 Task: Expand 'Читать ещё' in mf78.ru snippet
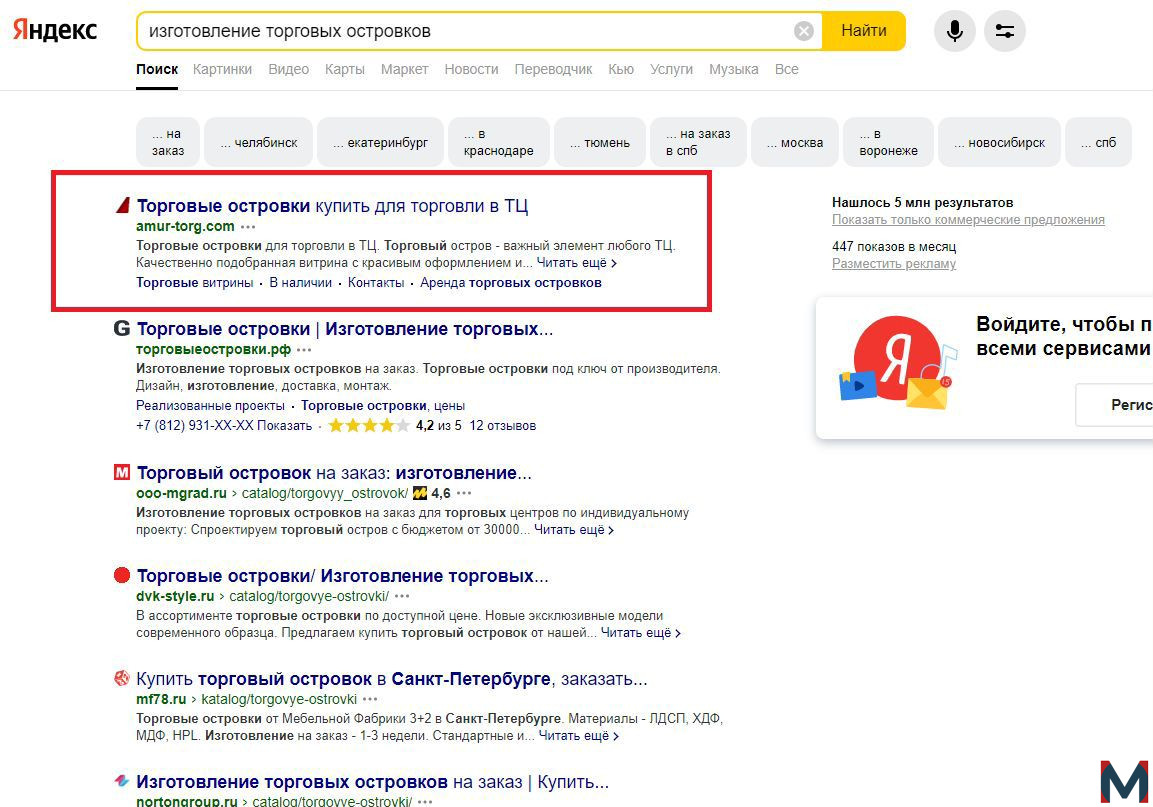[x=579, y=736]
